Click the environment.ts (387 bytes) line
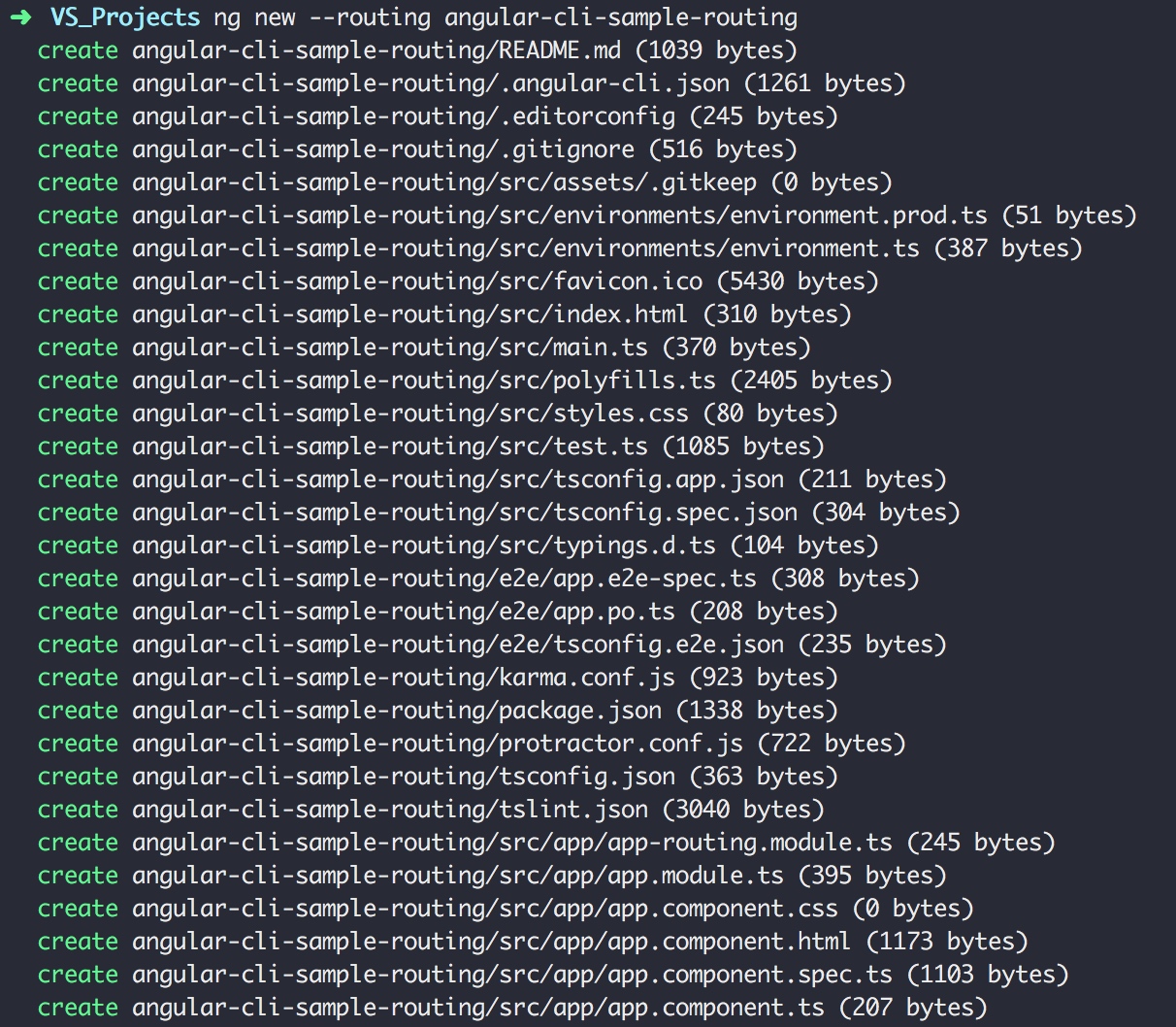Screen dimensions: 1176x1027 pyautogui.click(x=560, y=248)
